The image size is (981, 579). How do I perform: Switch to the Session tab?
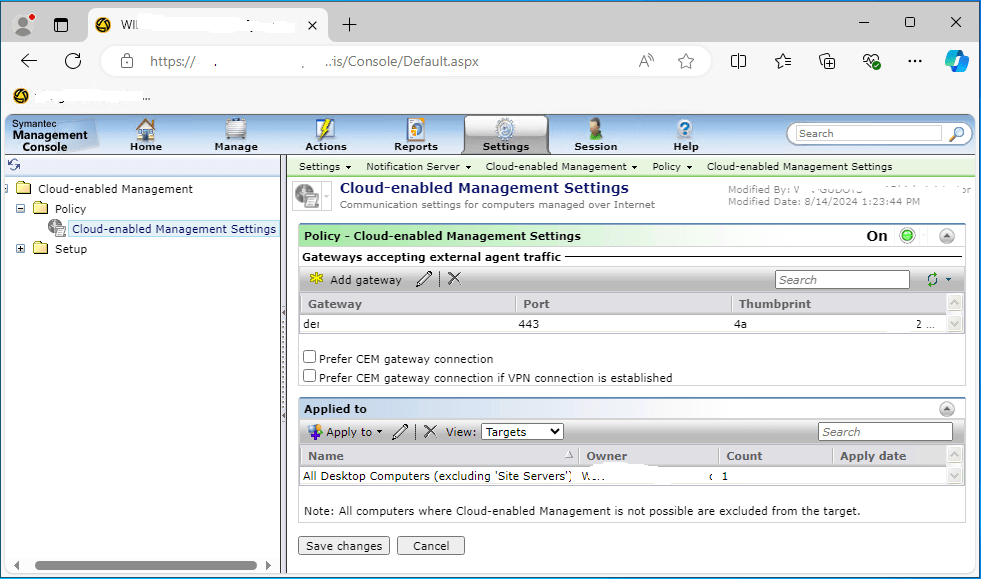click(596, 134)
